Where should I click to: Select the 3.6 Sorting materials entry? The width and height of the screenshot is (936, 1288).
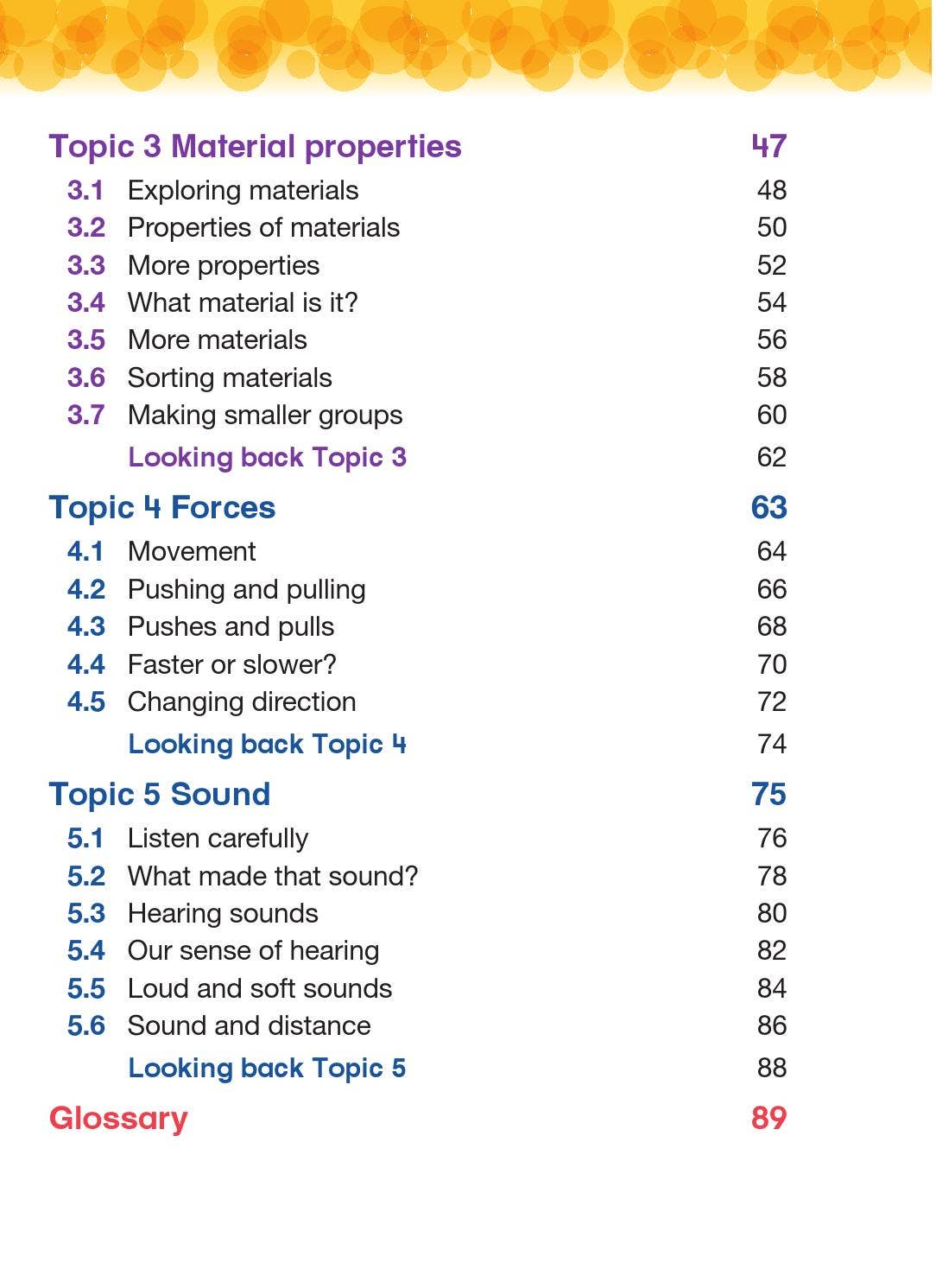(x=199, y=378)
